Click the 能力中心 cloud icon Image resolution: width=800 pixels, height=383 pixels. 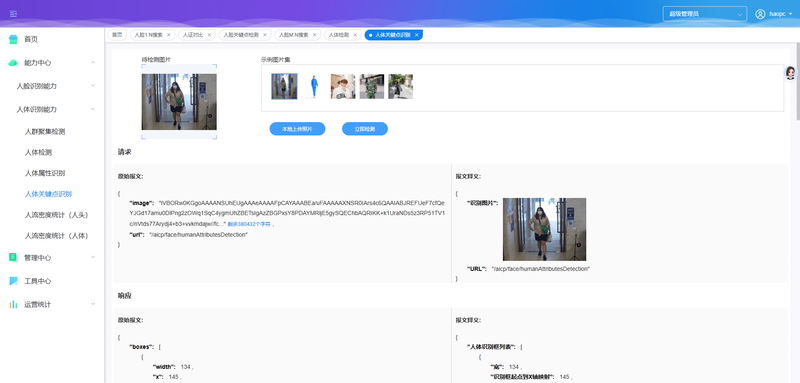click(13, 63)
